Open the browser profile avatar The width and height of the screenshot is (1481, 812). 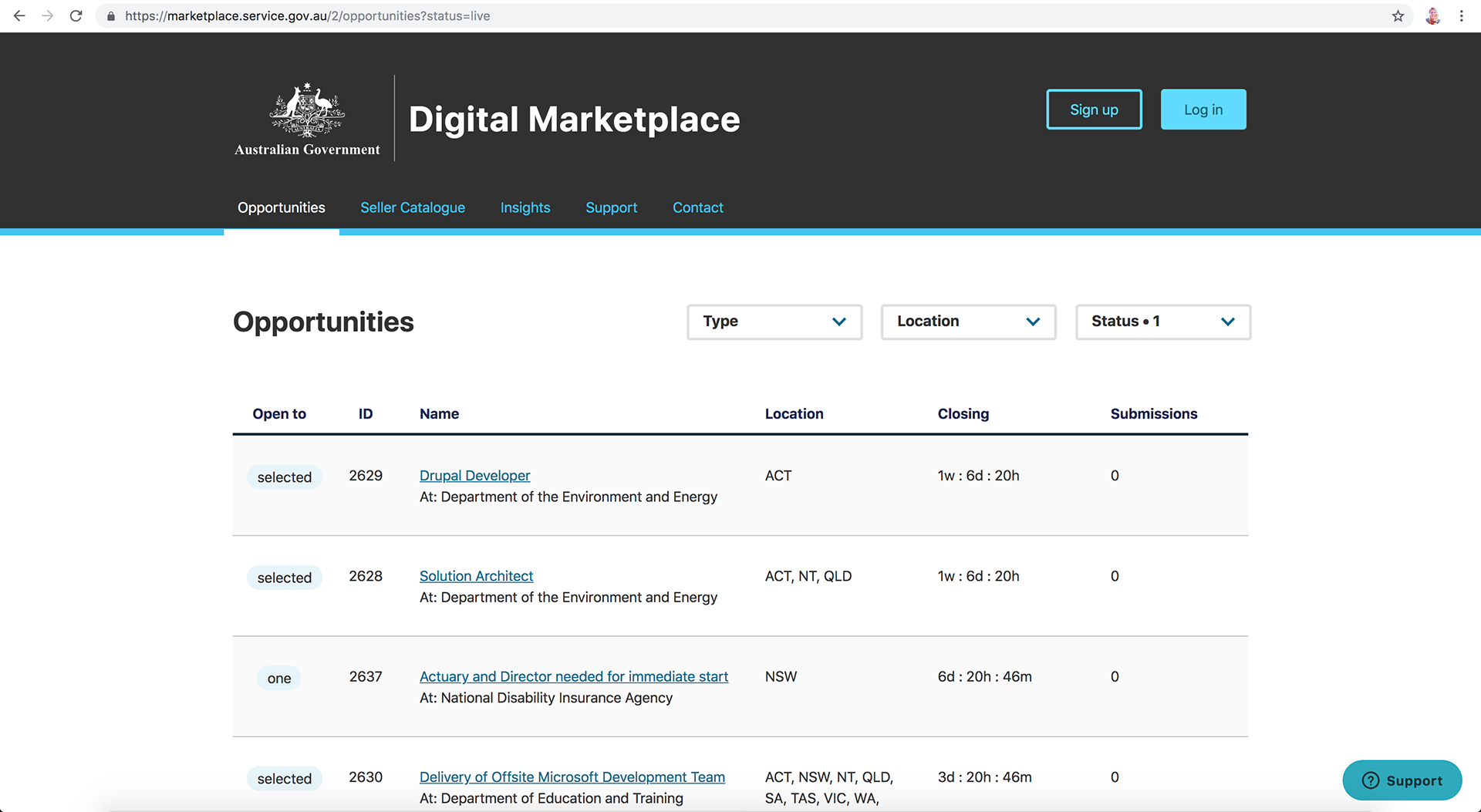pos(1433,15)
